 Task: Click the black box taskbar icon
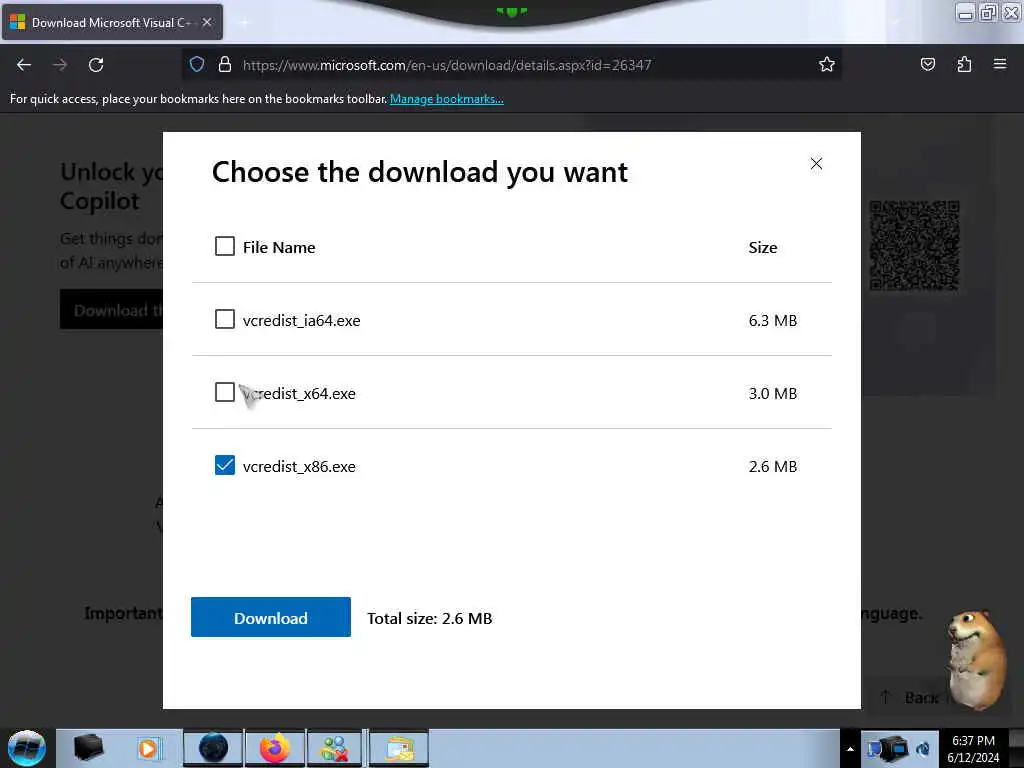pyautogui.click(x=88, y=748)
